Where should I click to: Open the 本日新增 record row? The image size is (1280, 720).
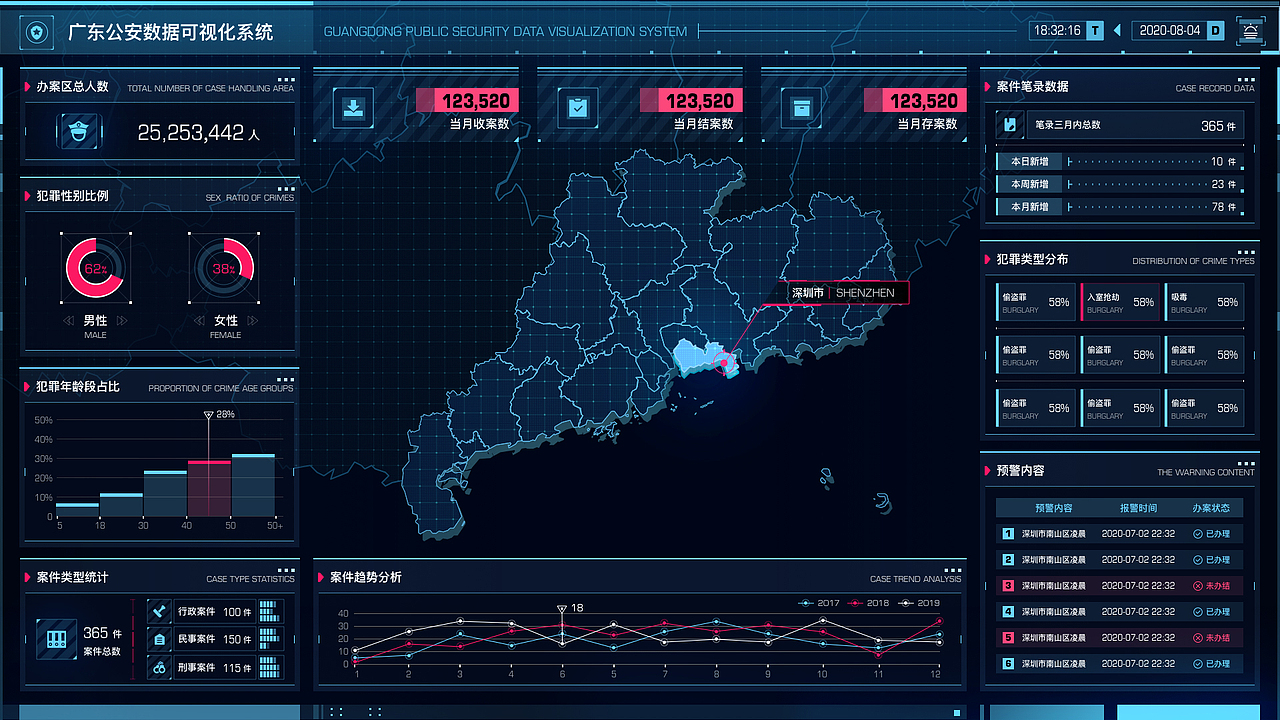click(1120, 161)
